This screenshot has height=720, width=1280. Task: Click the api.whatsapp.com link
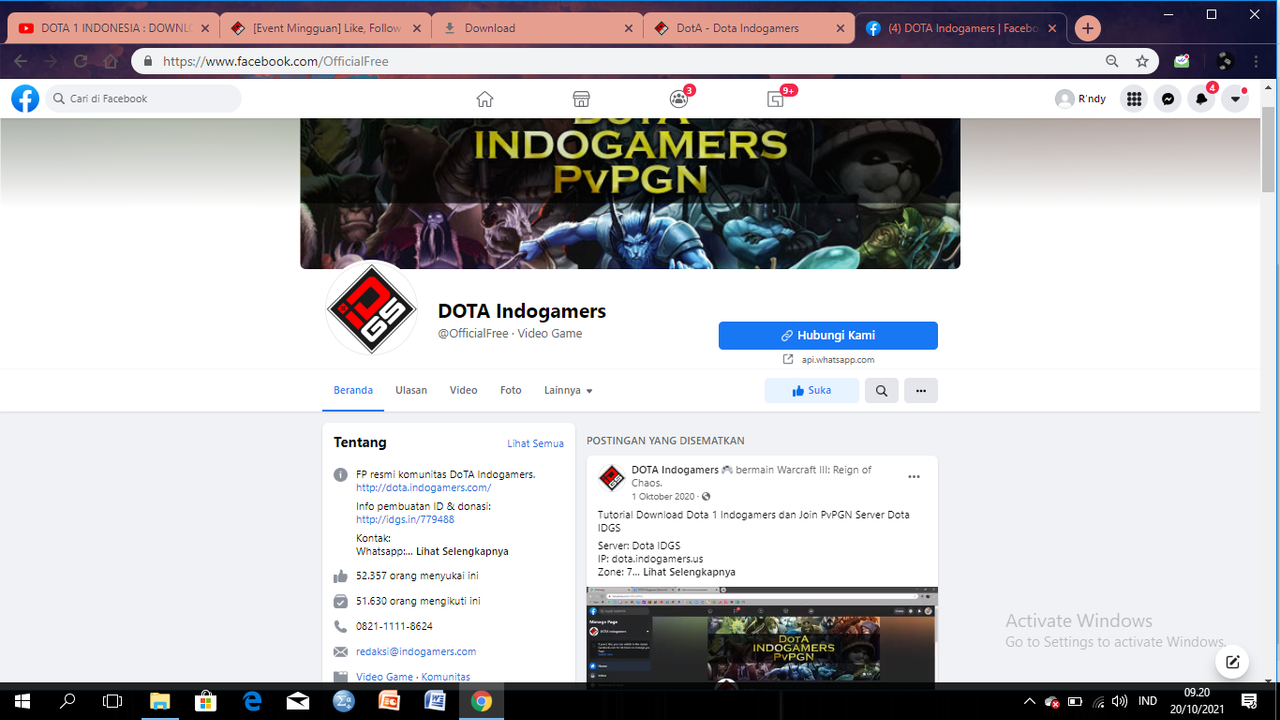click(838, 360)
